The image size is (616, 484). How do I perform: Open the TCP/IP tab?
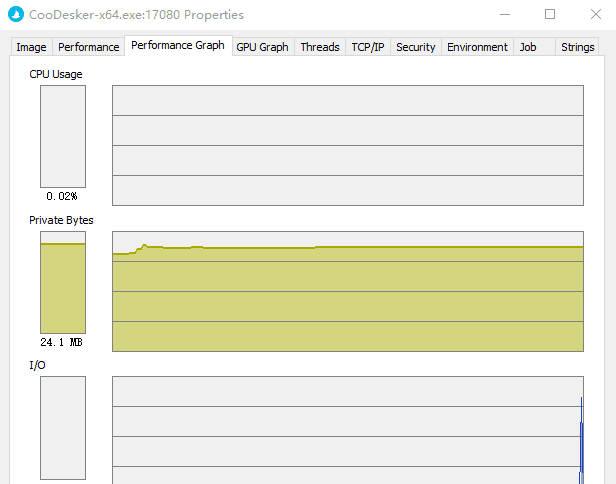(x=368, y=47)
